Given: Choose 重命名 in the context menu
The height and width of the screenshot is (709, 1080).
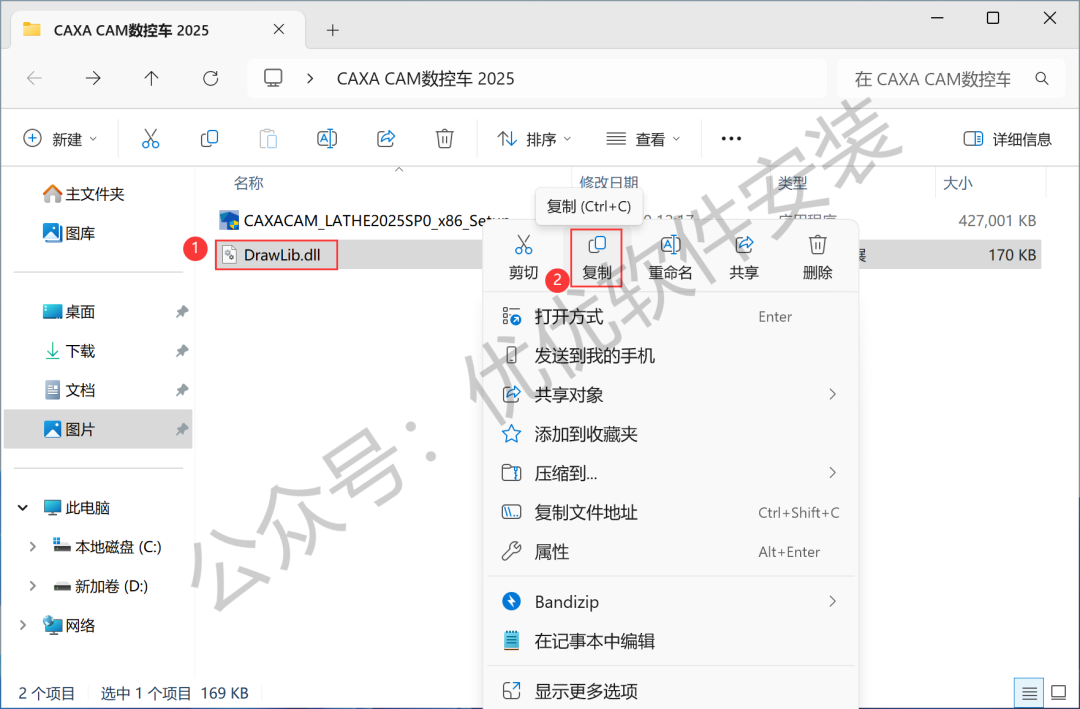Looking at the screenshot, I should click(670, 258).
